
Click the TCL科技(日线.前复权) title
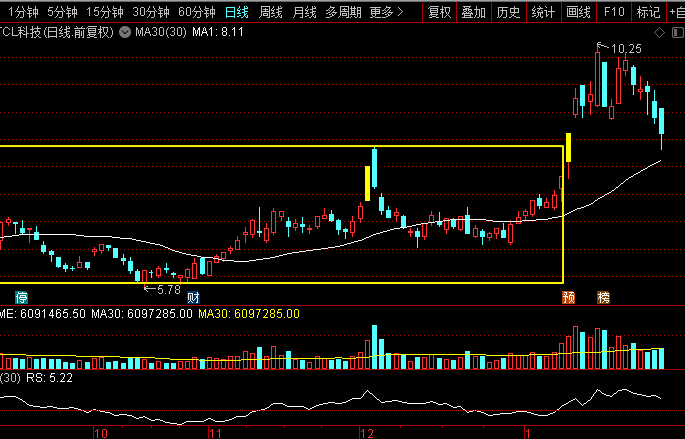pyautogui.click(x=57, y=32)
